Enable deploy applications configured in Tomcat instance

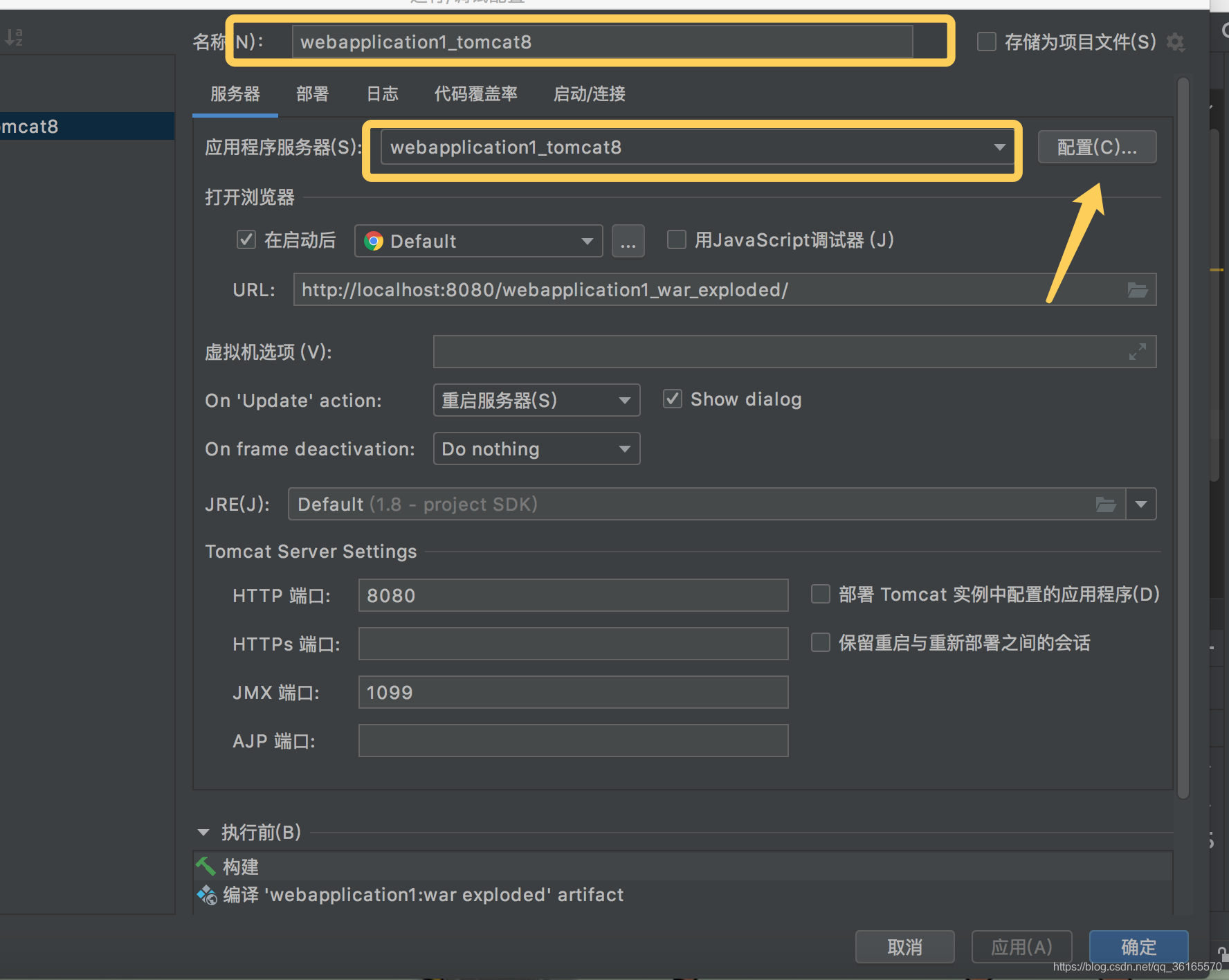coord(820,594)
